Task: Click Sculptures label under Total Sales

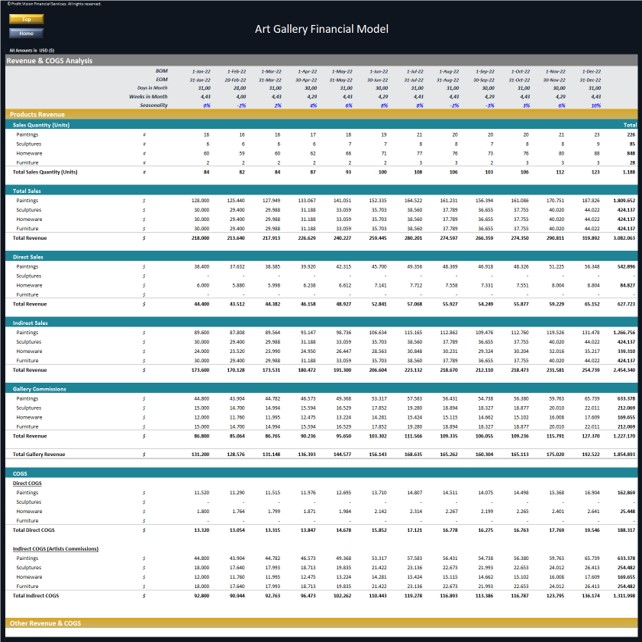Action: [x=29, y=210]
